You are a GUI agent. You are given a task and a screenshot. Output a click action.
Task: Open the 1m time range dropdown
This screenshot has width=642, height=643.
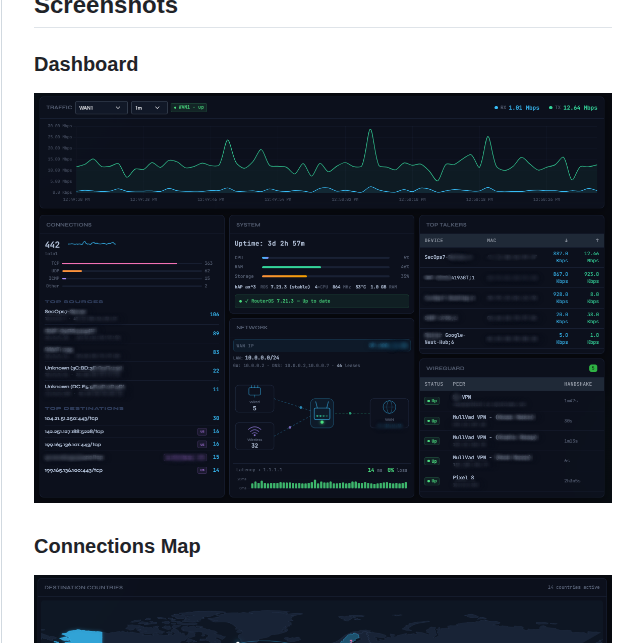(149, 108)
